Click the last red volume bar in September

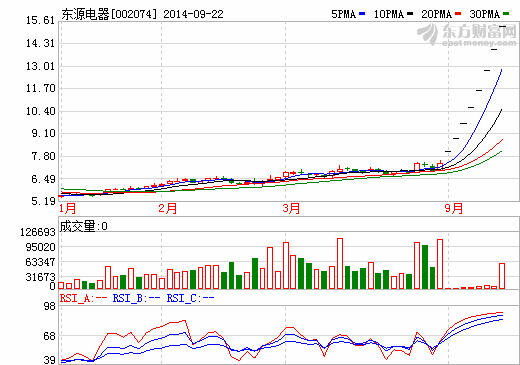502,276
